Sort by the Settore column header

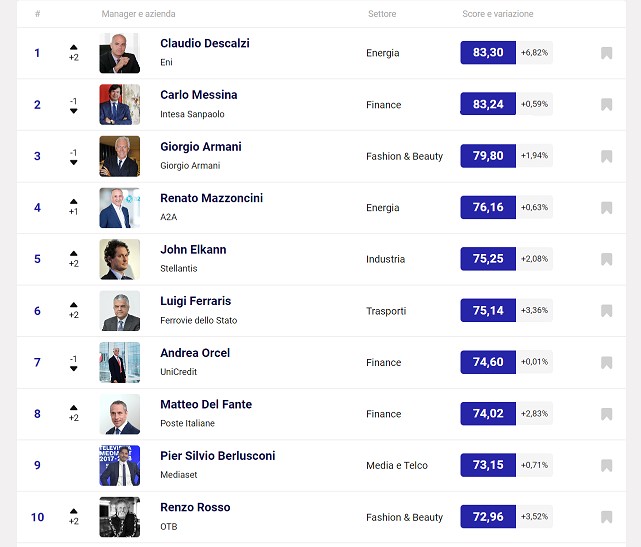[381, 14]
